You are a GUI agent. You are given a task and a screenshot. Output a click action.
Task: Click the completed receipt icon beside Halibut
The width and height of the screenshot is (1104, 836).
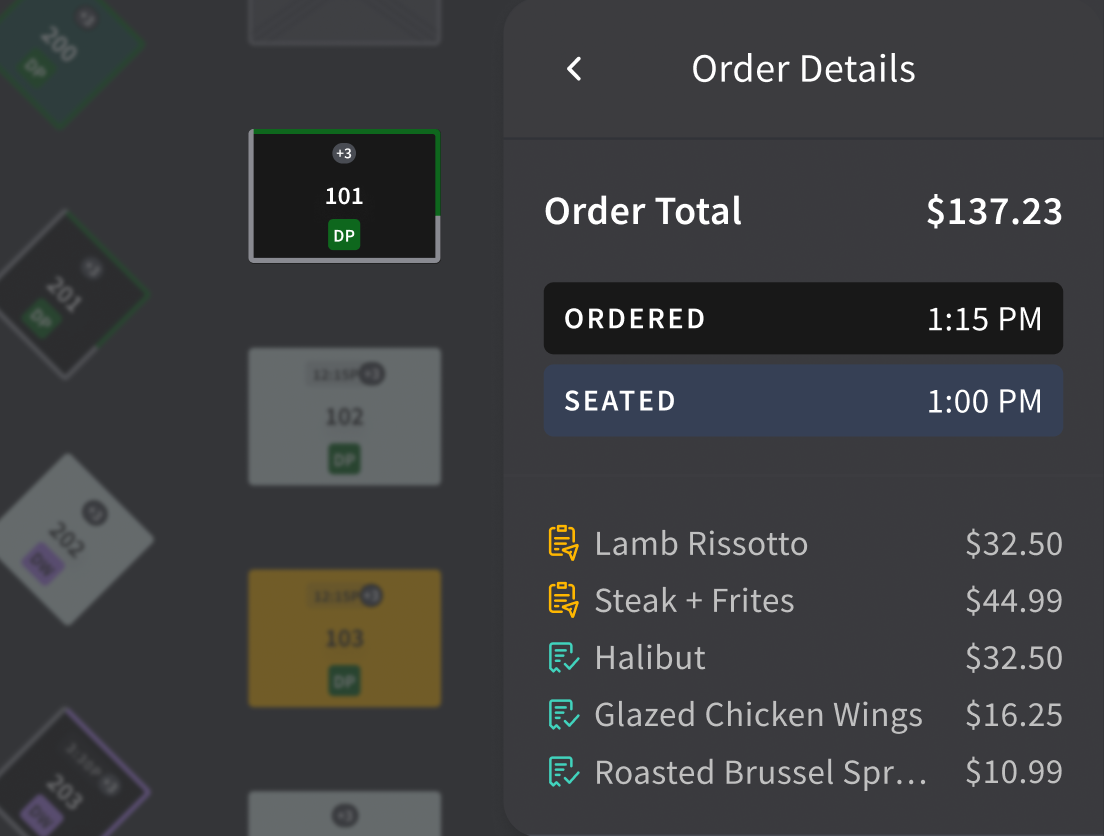coord(563,657)
